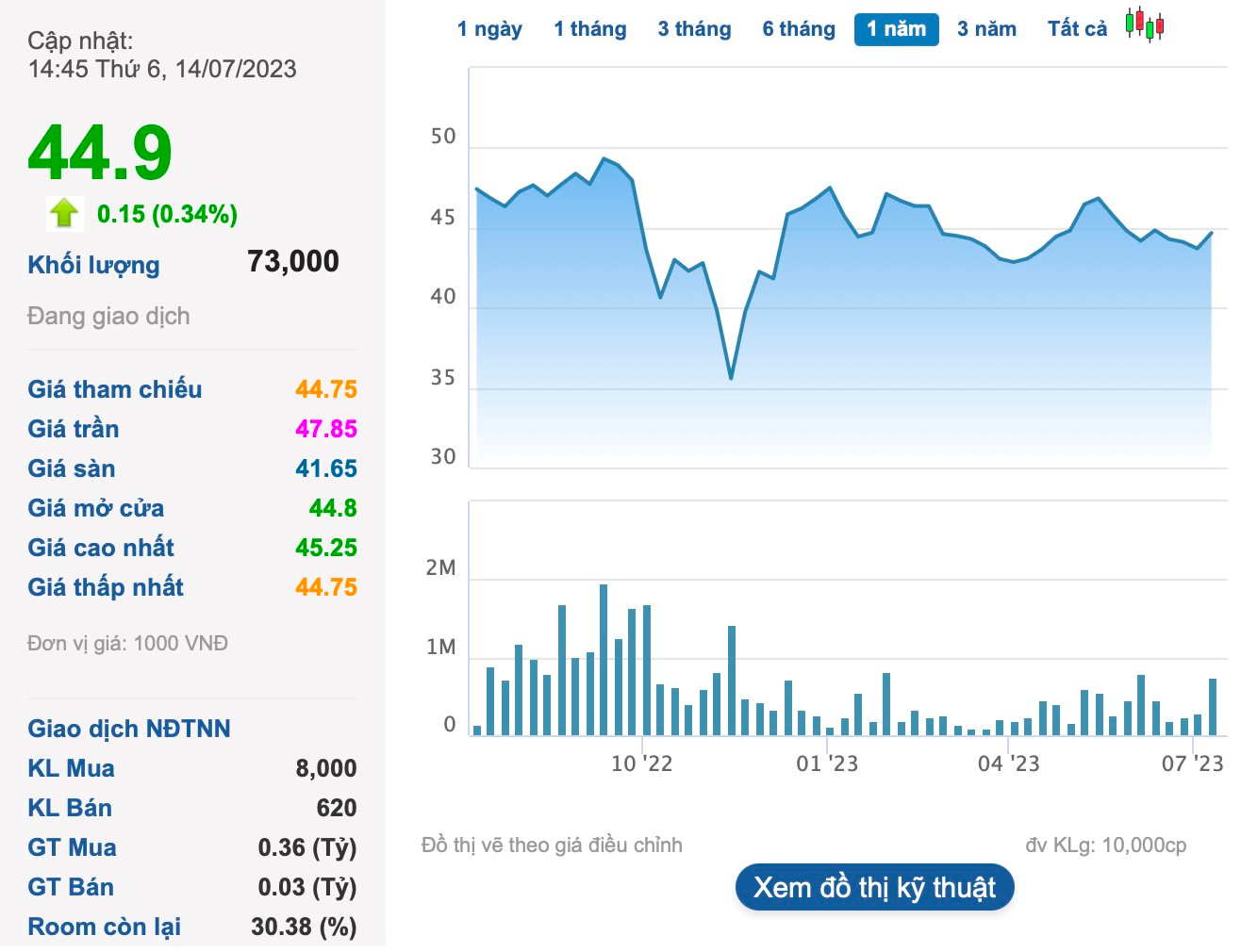Click the green up-arrow price change icon
This screenshot has width=1241, height=952.
[x=64, y=213]
